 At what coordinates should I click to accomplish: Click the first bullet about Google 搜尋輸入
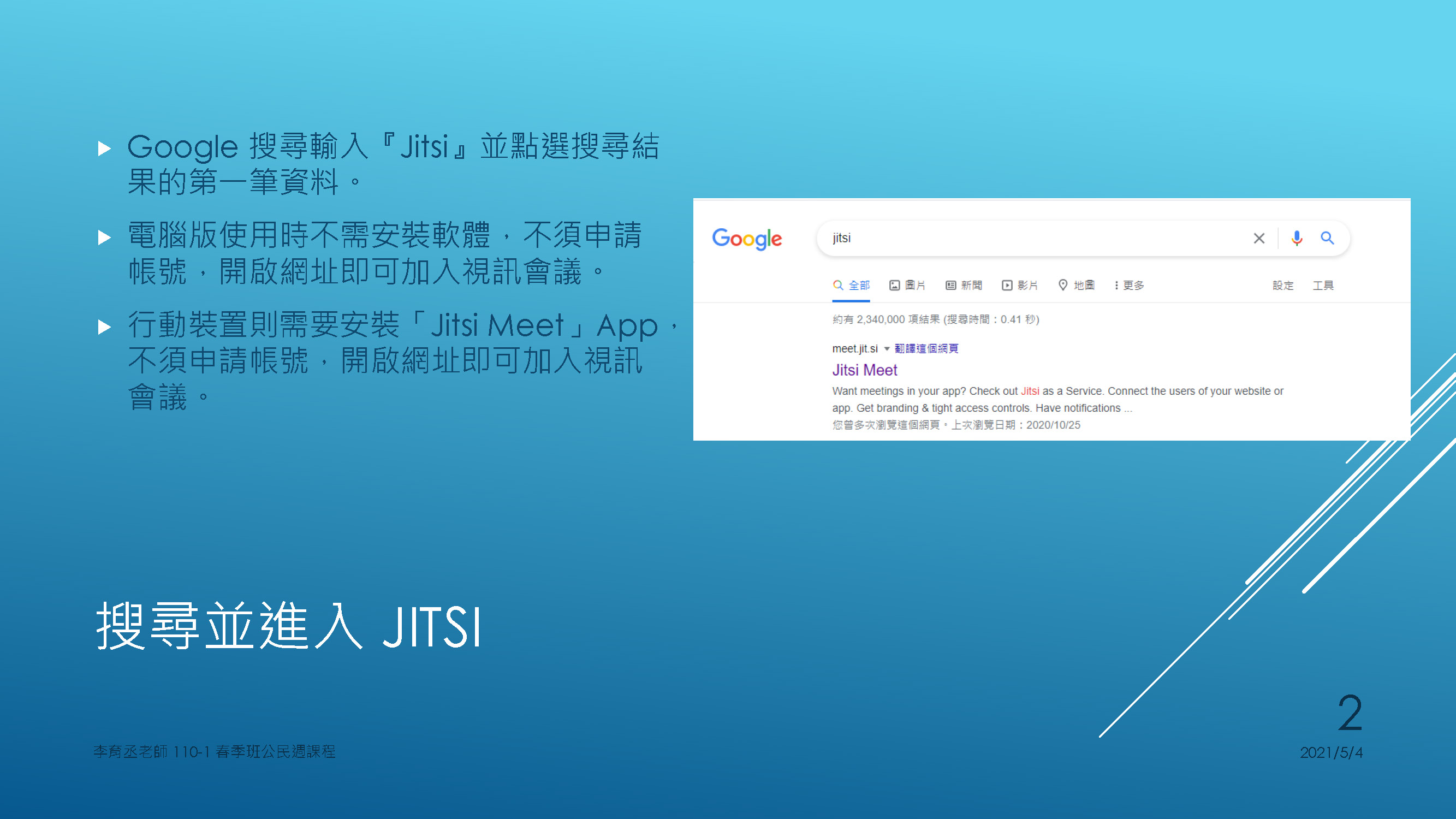393,163
